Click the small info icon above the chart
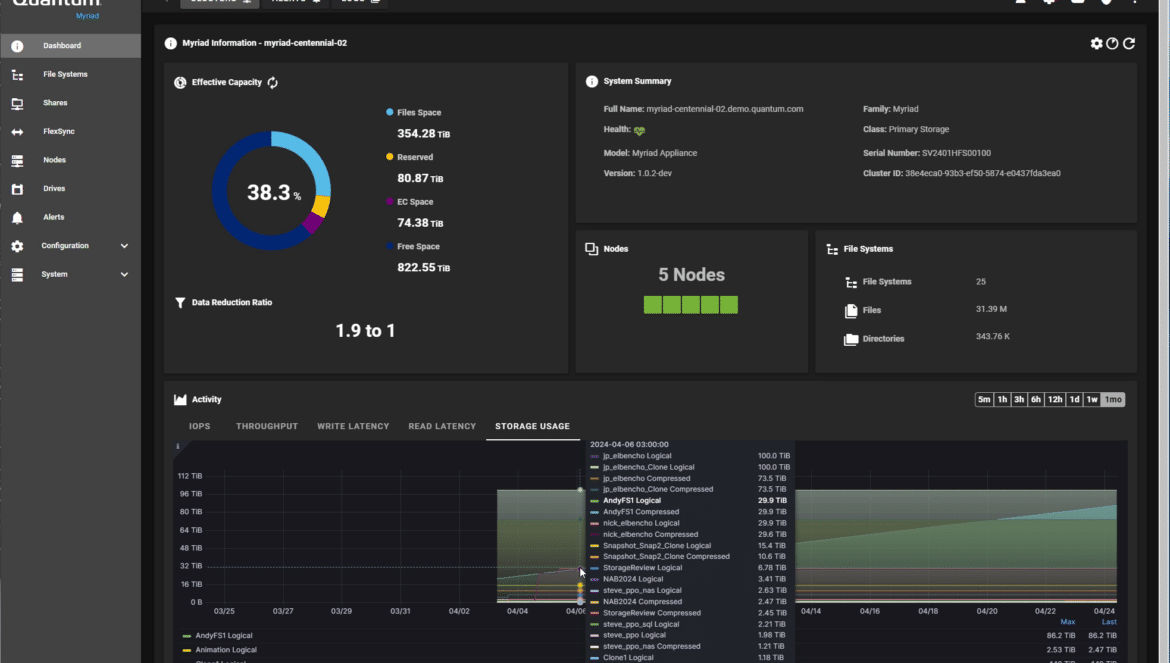The width and height of the screenshot is (1170, 663). [x=178, y=447]
